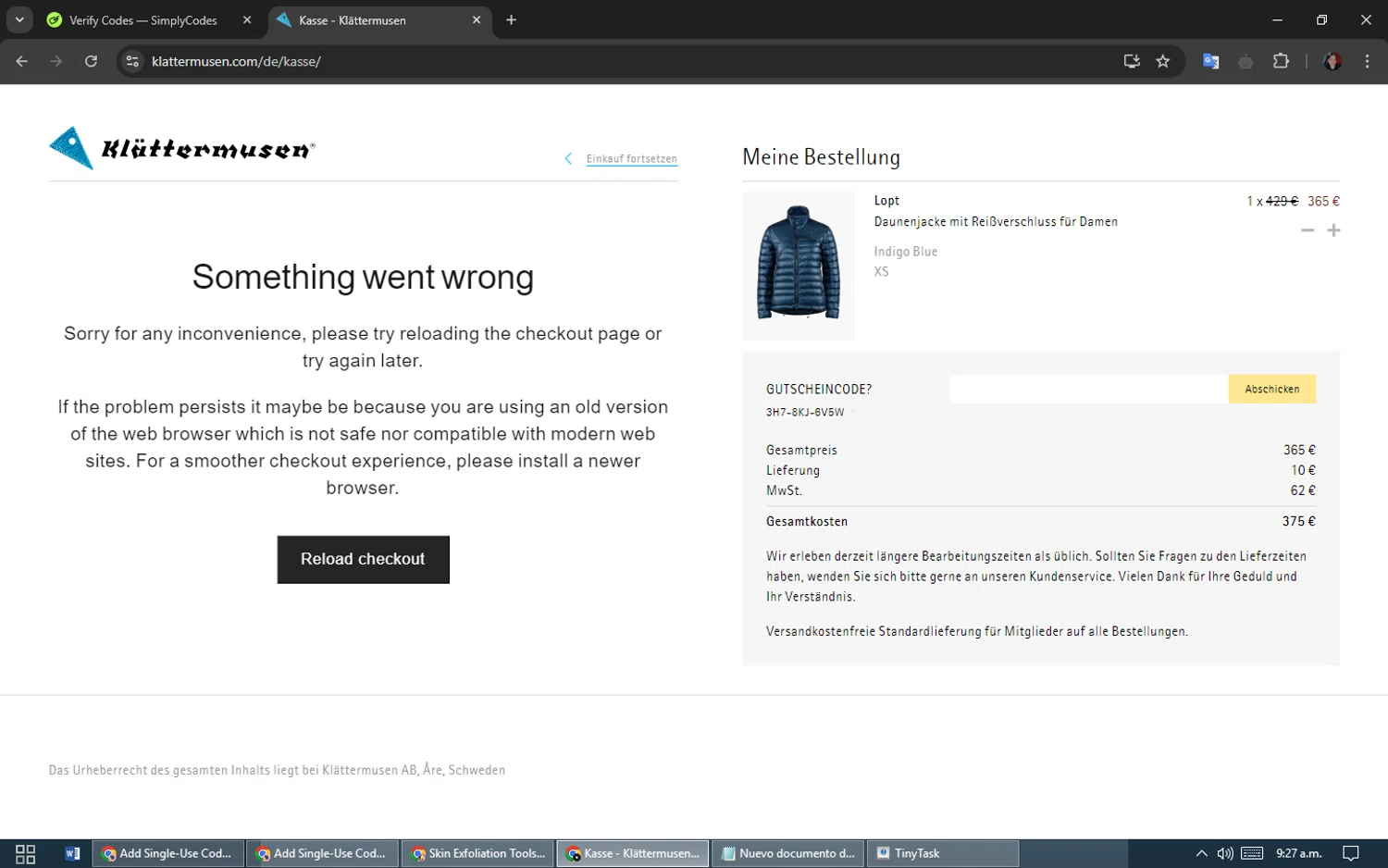Open the Chrome three-dot menu
1388x868 pixels.
click(1367, 61)
